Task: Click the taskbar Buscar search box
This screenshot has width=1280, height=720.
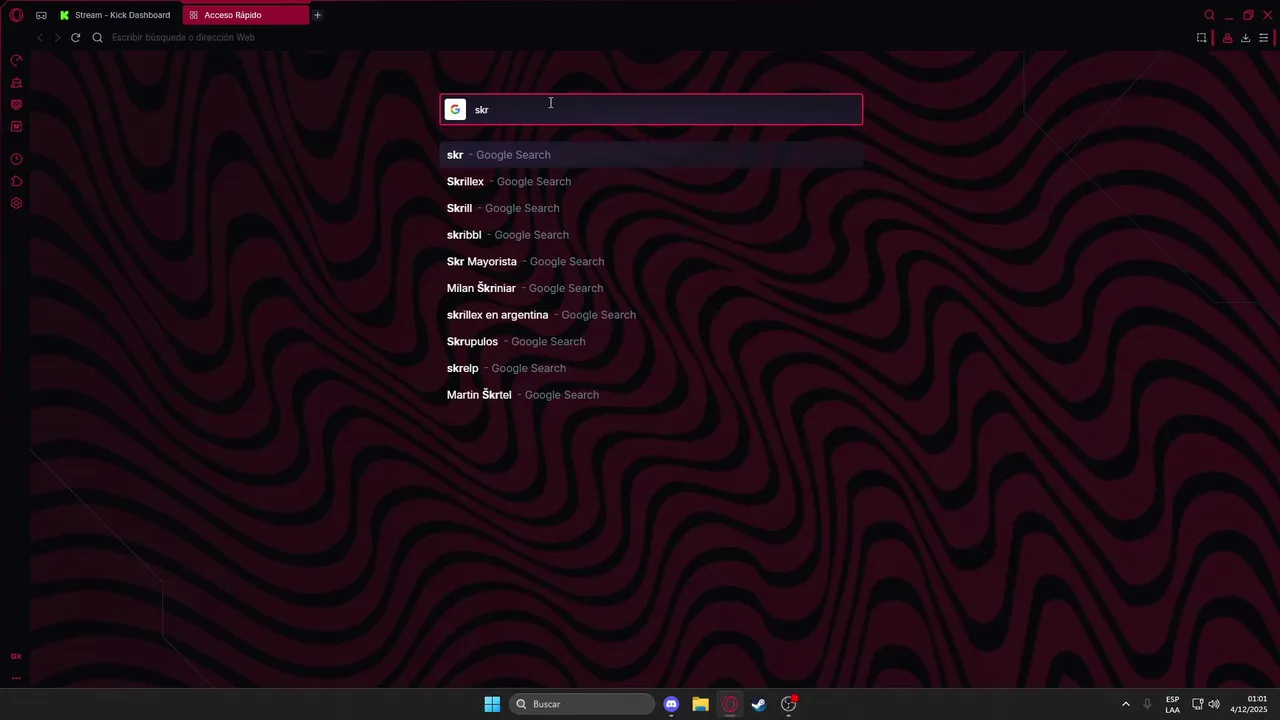Action: (x=583, y=704)
